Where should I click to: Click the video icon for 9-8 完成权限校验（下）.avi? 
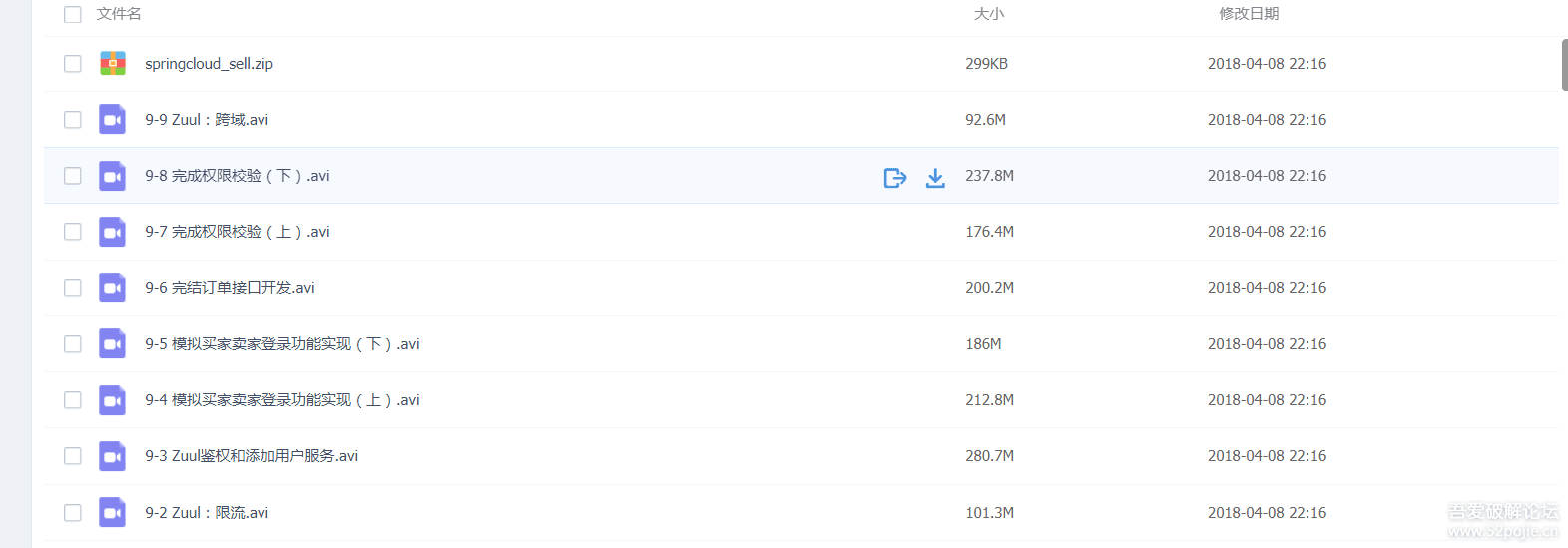(x=113, y=176)
